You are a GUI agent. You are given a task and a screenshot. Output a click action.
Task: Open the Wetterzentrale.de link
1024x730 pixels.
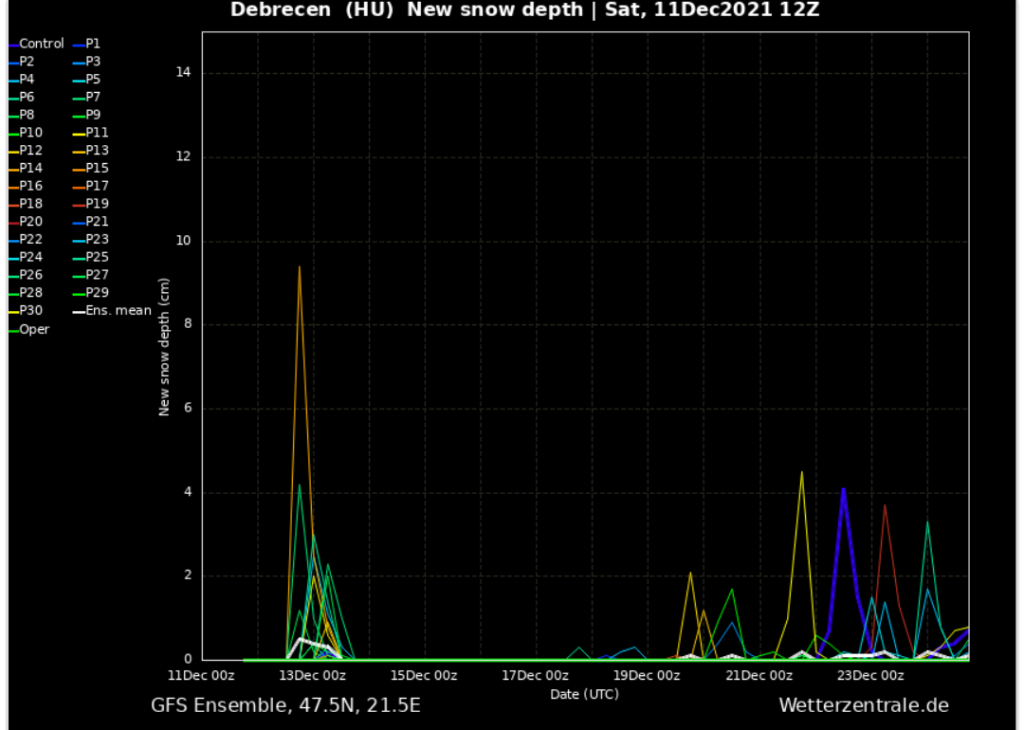(863, 706)
